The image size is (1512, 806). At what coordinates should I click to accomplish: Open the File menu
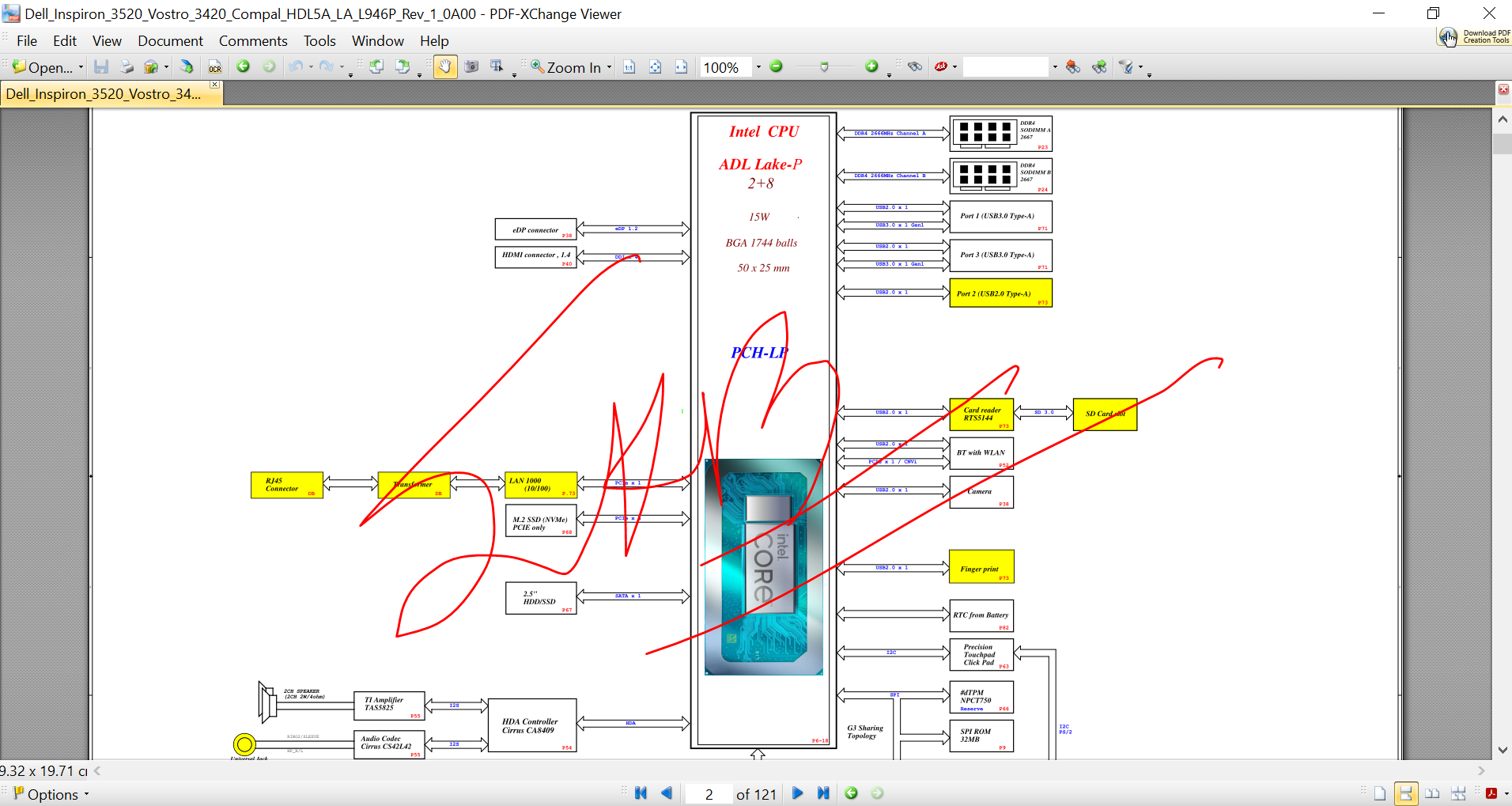27,41
